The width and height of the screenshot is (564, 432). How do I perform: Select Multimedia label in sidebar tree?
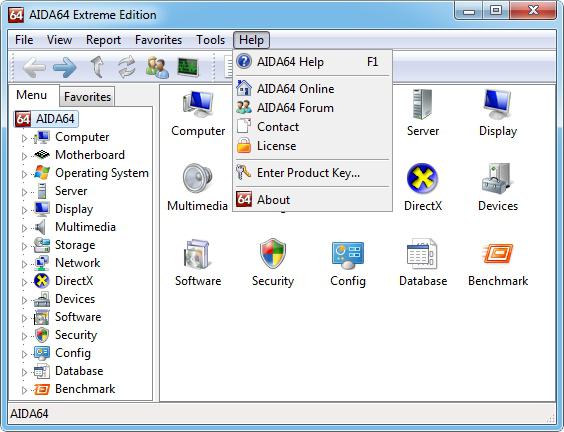[85, 227]
